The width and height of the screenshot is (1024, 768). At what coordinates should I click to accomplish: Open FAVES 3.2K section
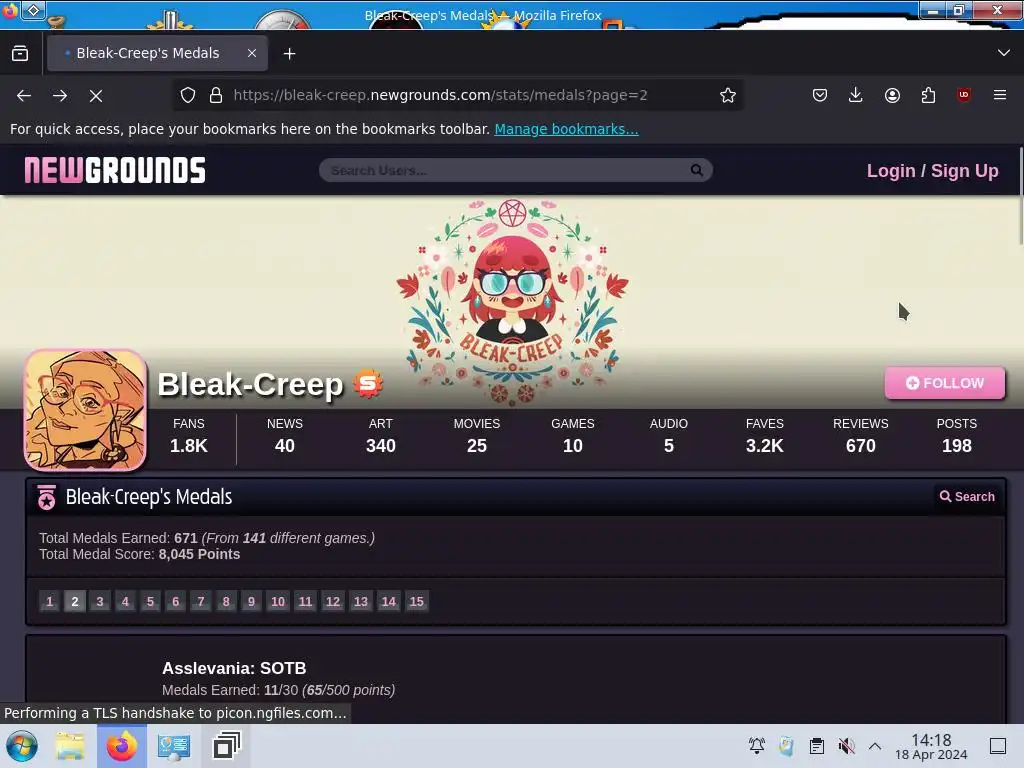[x=765, y=436]
